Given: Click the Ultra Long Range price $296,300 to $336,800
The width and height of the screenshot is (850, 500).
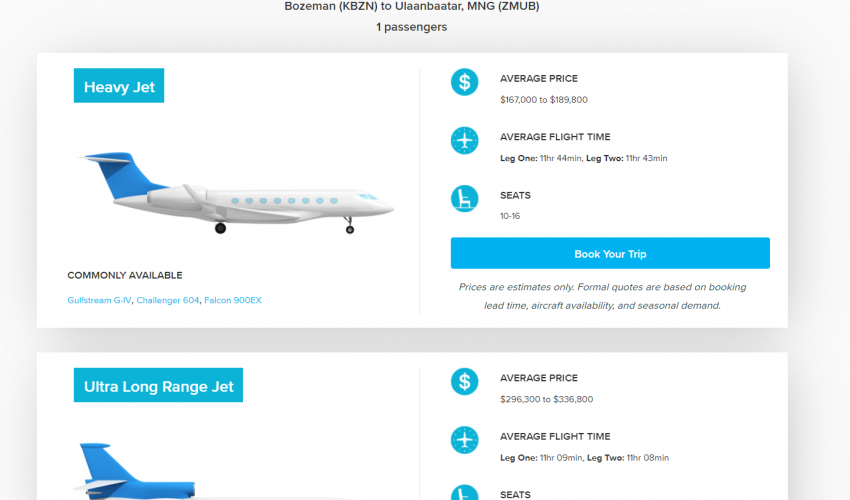Looking at the screenshot, I should [546, 399].
